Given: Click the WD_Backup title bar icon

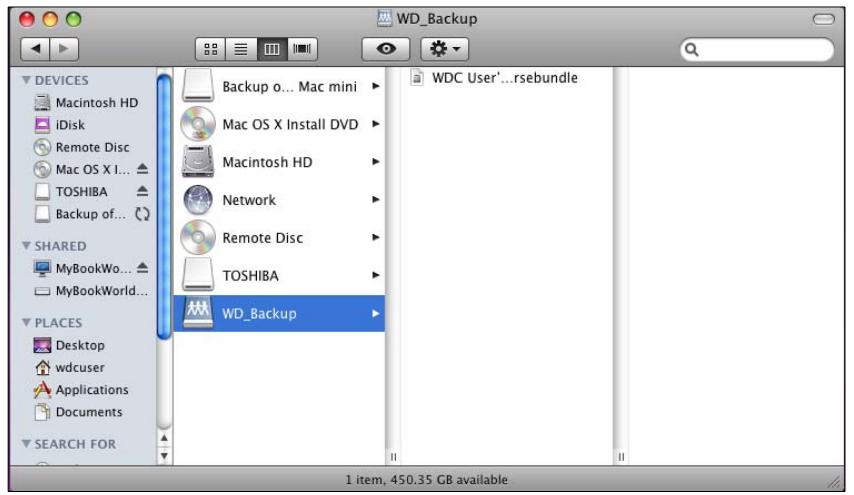Looking at the screenshot, I should [385, 19].
